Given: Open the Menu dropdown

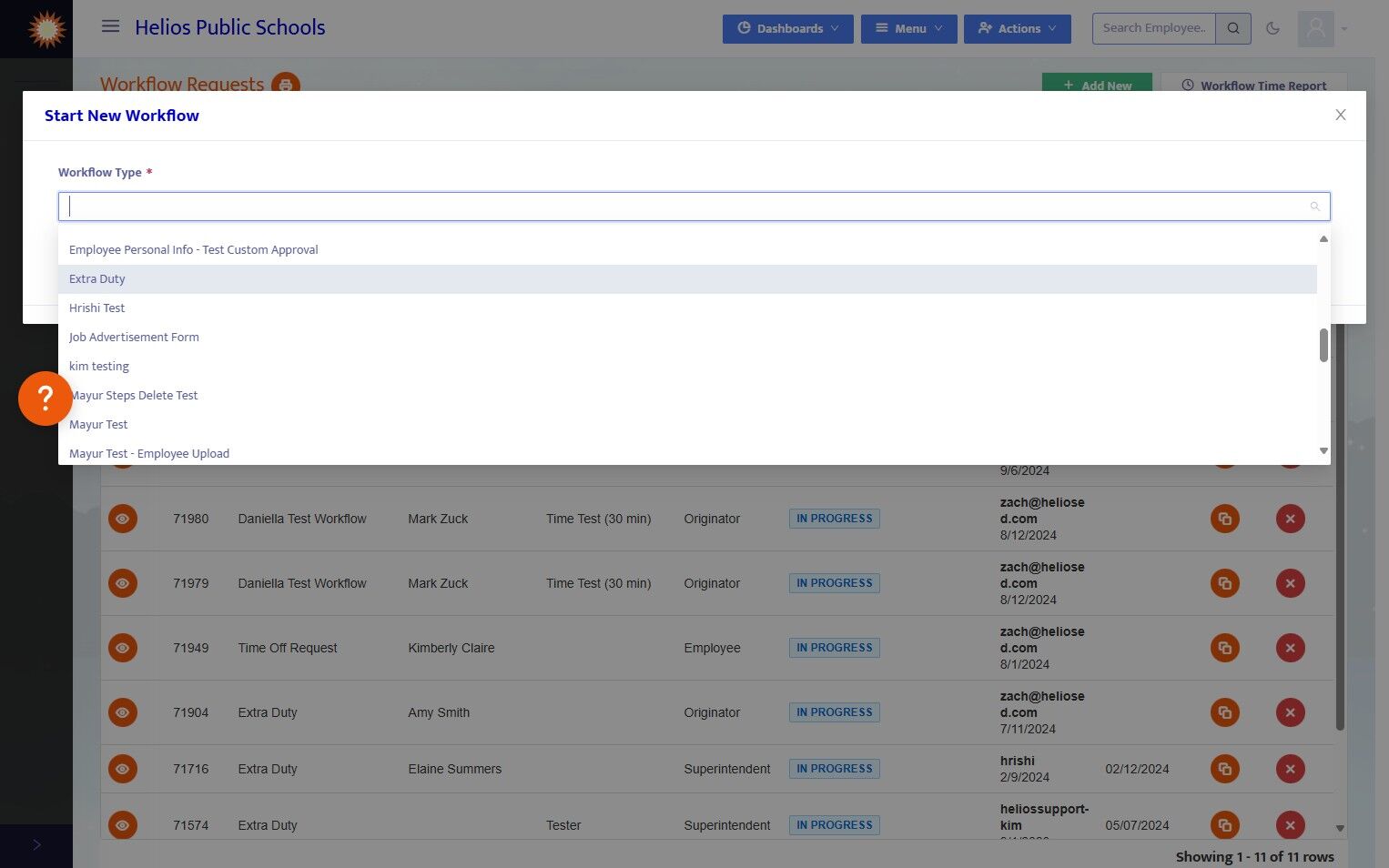Looking at the screenshot, I should coord(909,28).
